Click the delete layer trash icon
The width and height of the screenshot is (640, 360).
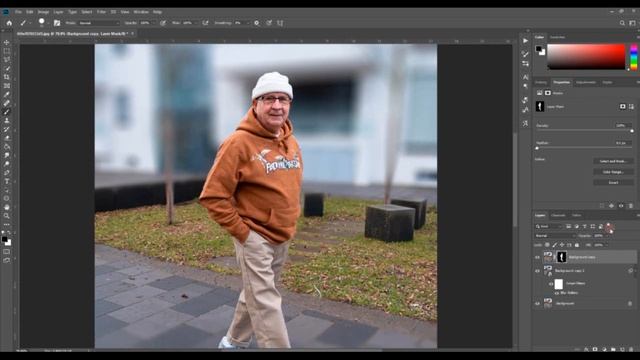click(x=631, y=349)
